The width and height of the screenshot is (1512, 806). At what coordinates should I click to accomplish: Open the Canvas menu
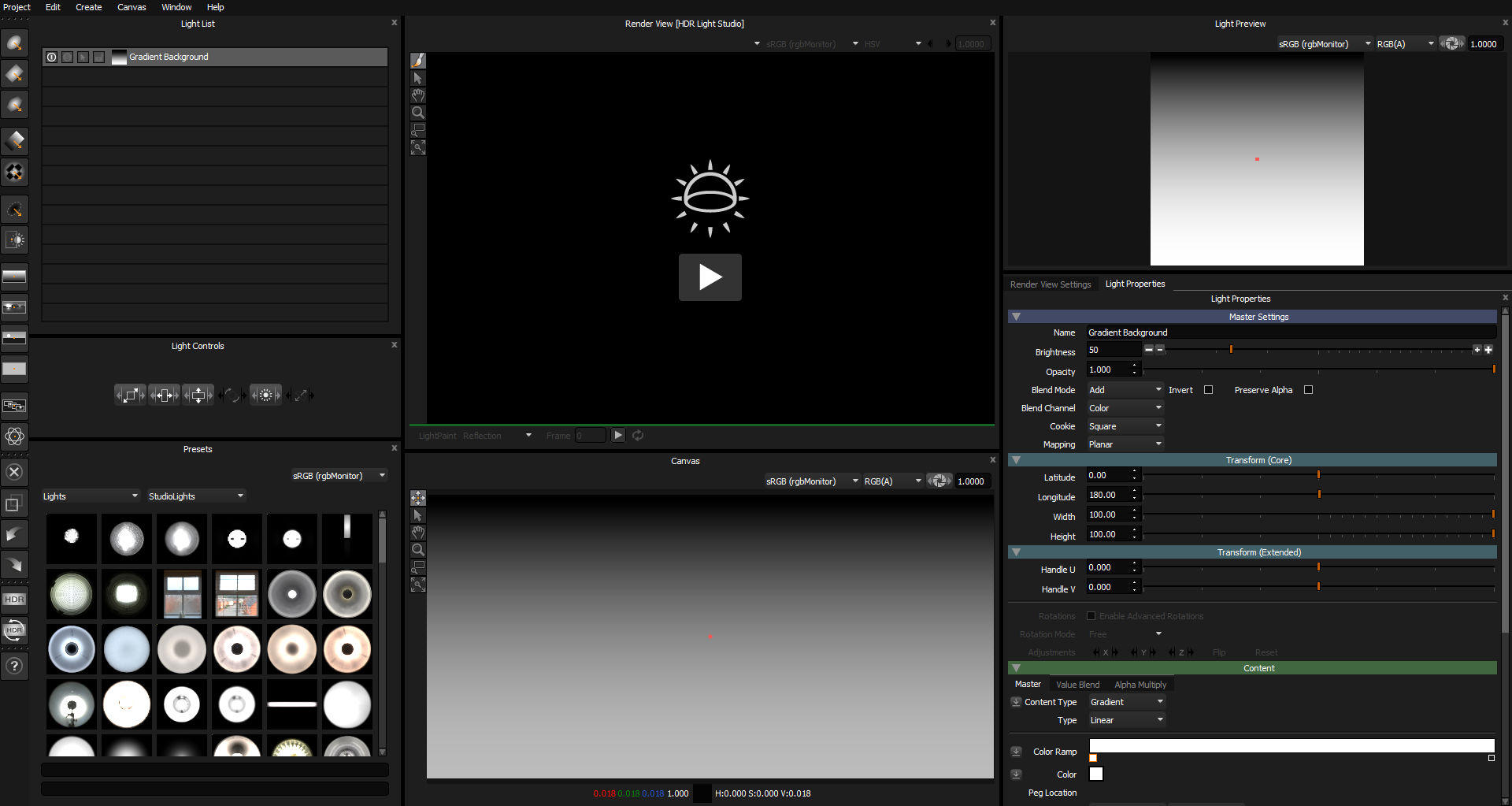132,7
